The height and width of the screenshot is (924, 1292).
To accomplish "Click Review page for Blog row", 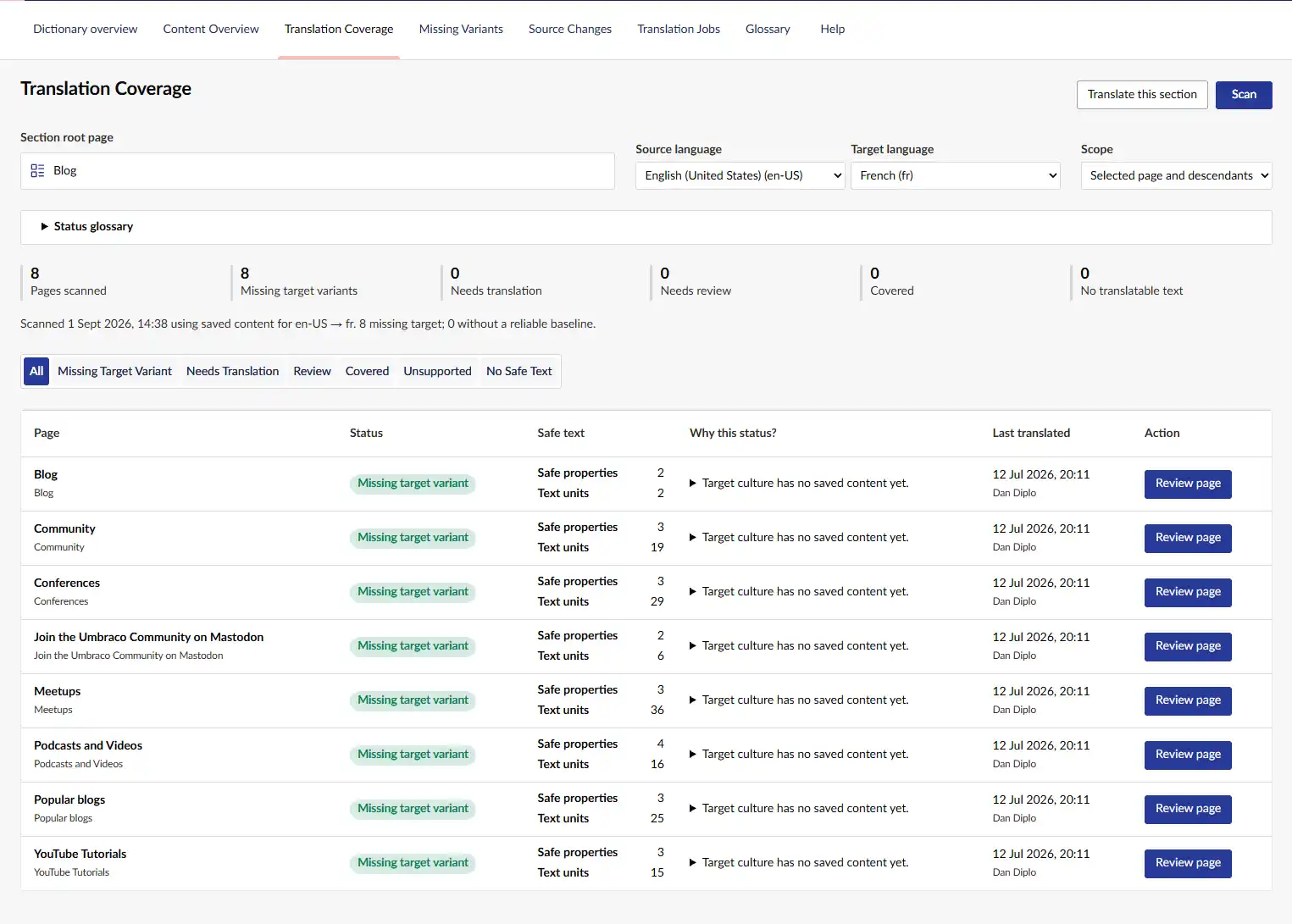I will click(x=1188, y=484).
